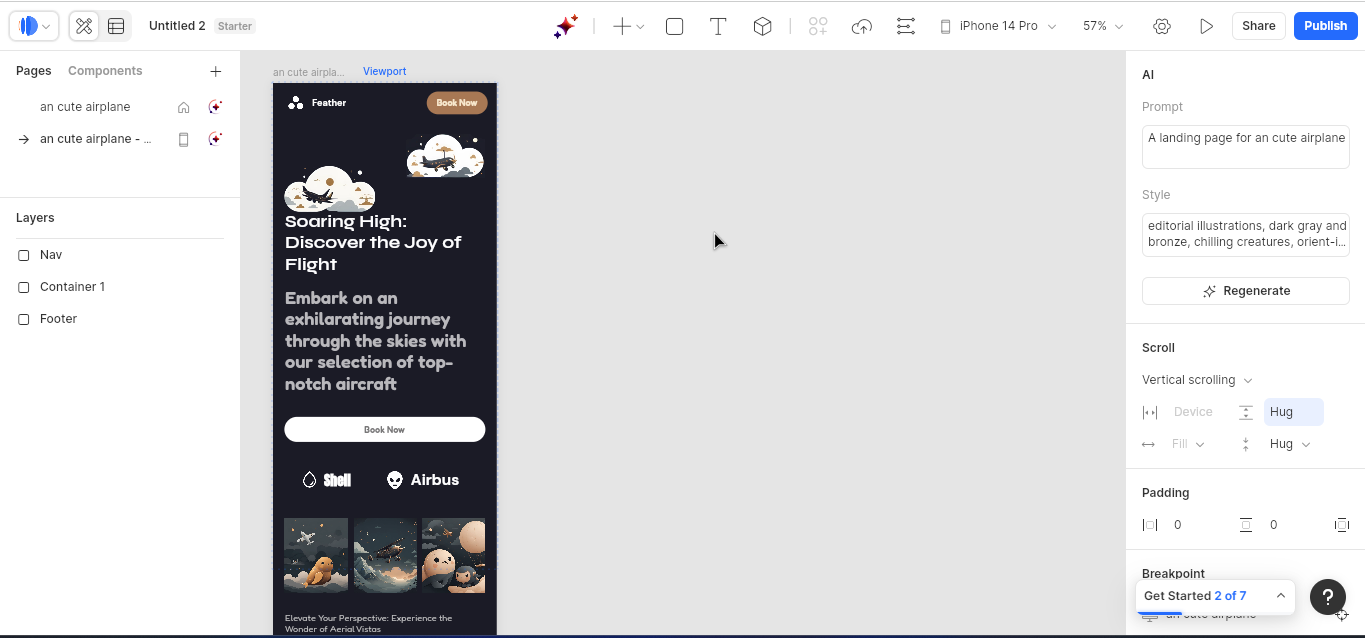Launch the AI sparkle generate icon
This screenshot has width=1365, height=638.
click(x=566, y=26)
